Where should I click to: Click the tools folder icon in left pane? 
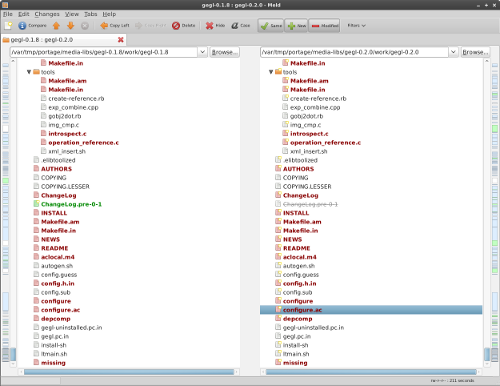(36, 72)
